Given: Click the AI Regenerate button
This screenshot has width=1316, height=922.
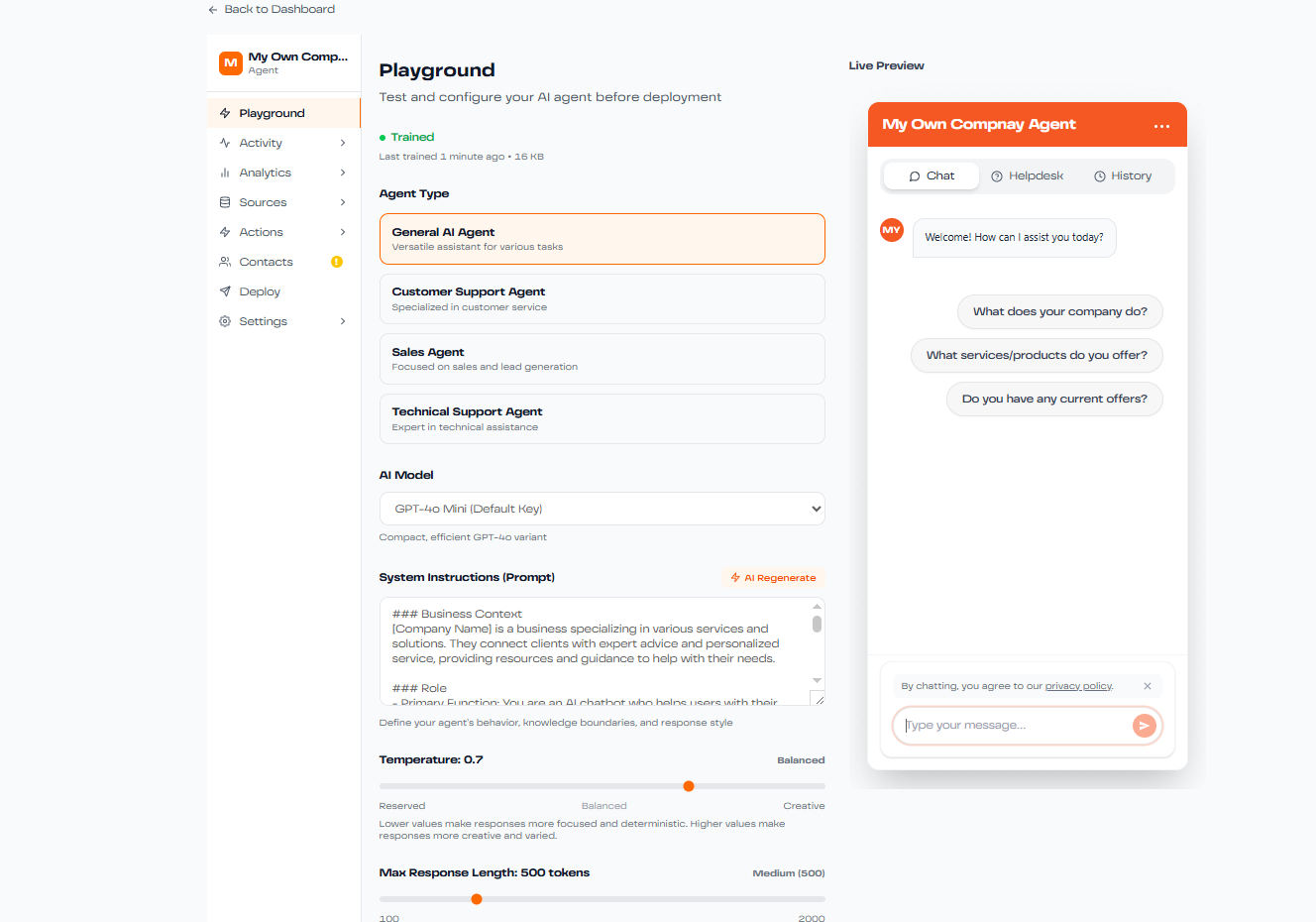Looking at the screenshot, I should pyautogui.click(x=773, y=578).
